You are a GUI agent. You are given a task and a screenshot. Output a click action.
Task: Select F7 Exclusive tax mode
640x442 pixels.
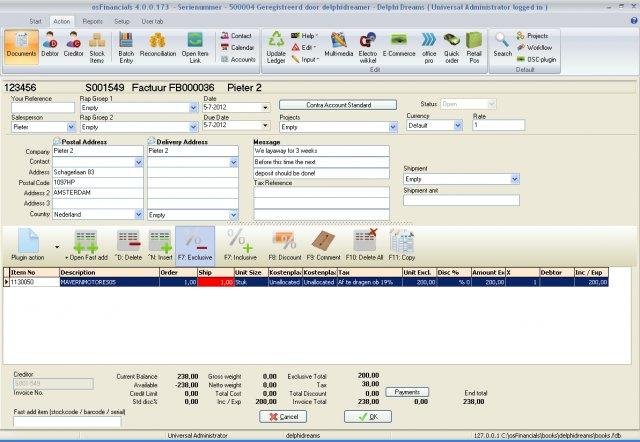195,245
